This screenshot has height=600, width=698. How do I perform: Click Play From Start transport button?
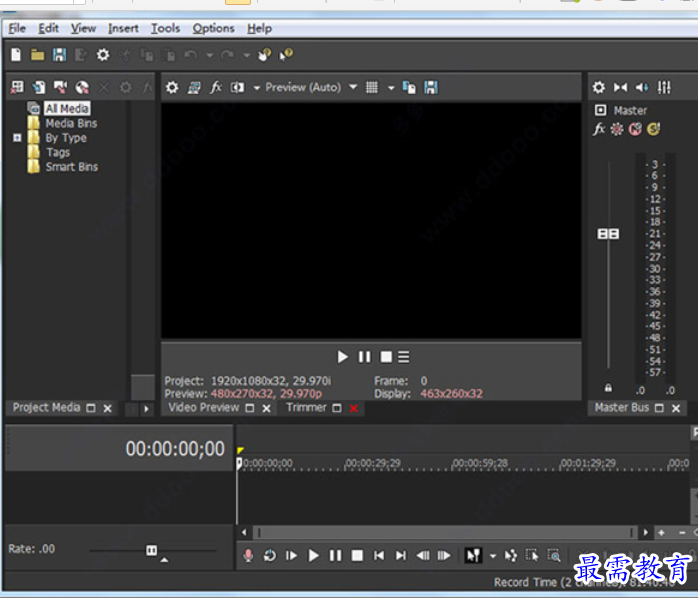[291, 555]
